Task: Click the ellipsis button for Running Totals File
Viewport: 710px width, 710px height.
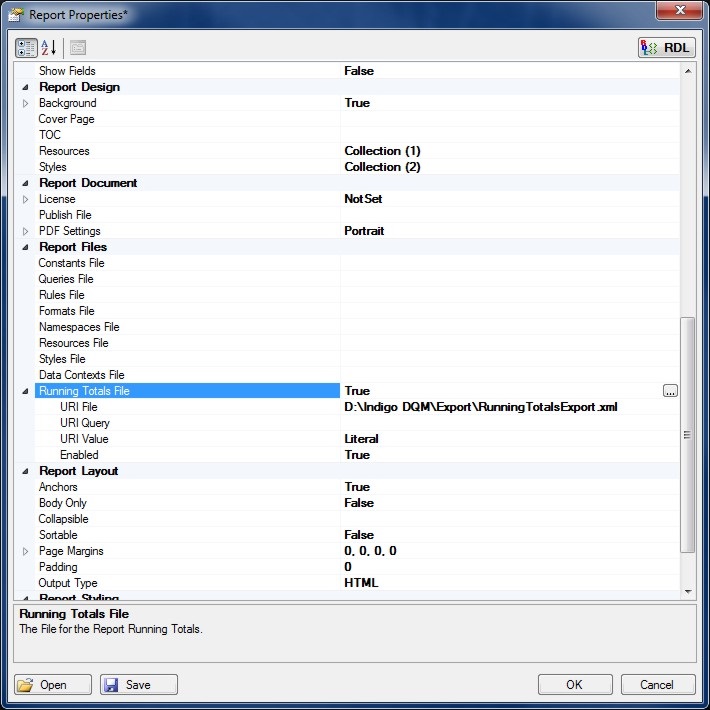Action: [x=670, y=391]
